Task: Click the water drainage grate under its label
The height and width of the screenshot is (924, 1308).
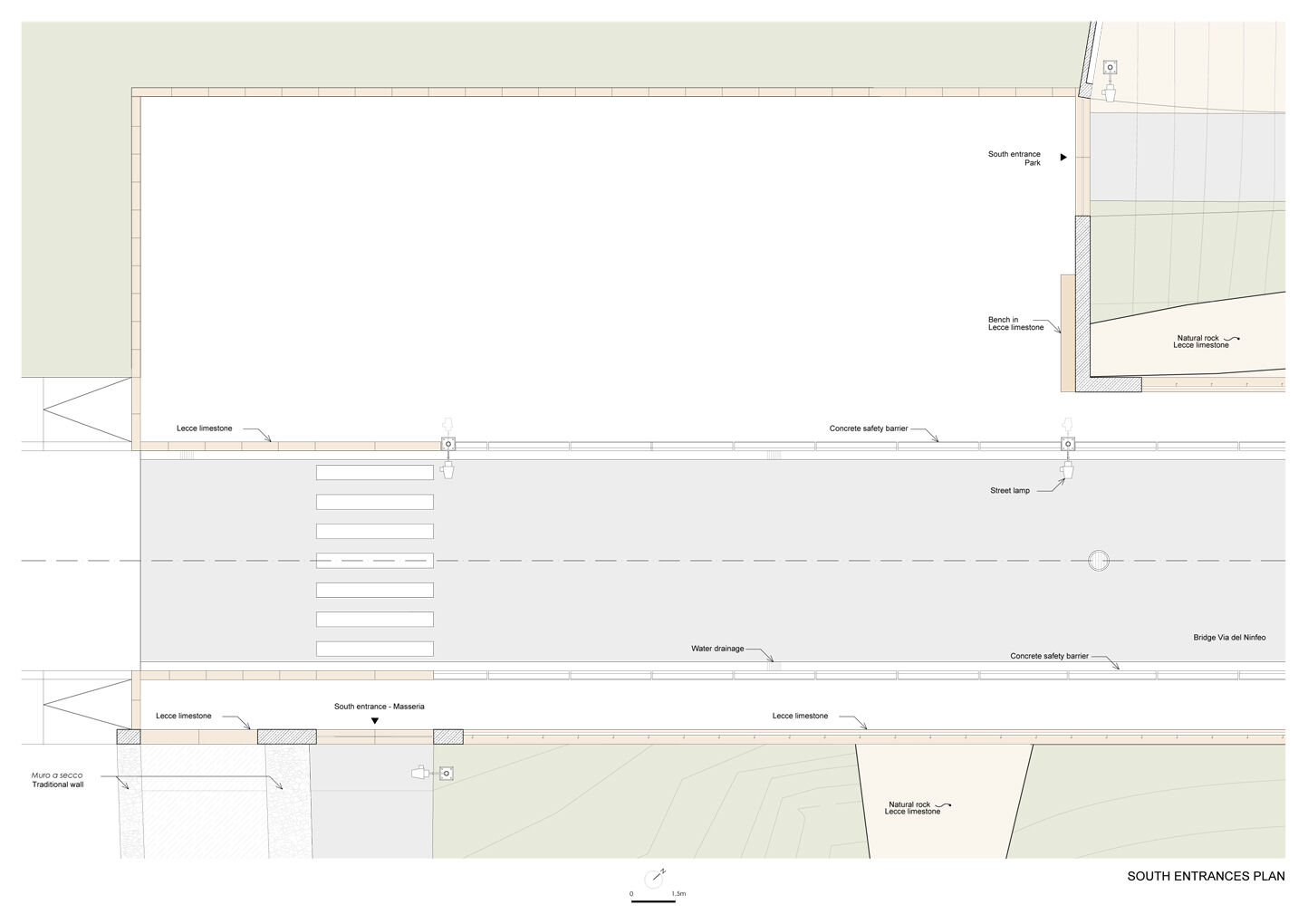Action: click(x=774, y=666)
